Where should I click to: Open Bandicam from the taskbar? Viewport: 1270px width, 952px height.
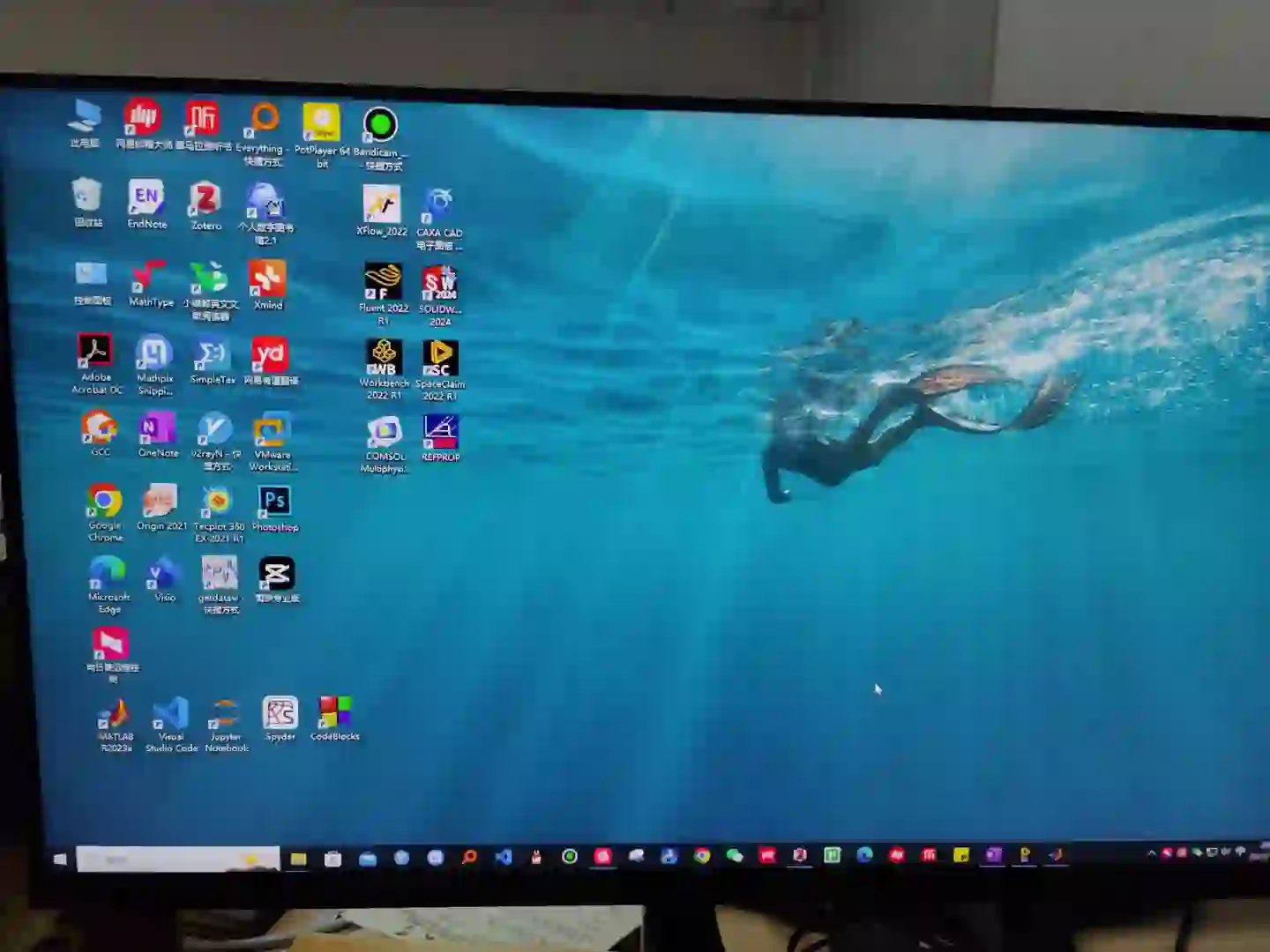coord(570,857)
